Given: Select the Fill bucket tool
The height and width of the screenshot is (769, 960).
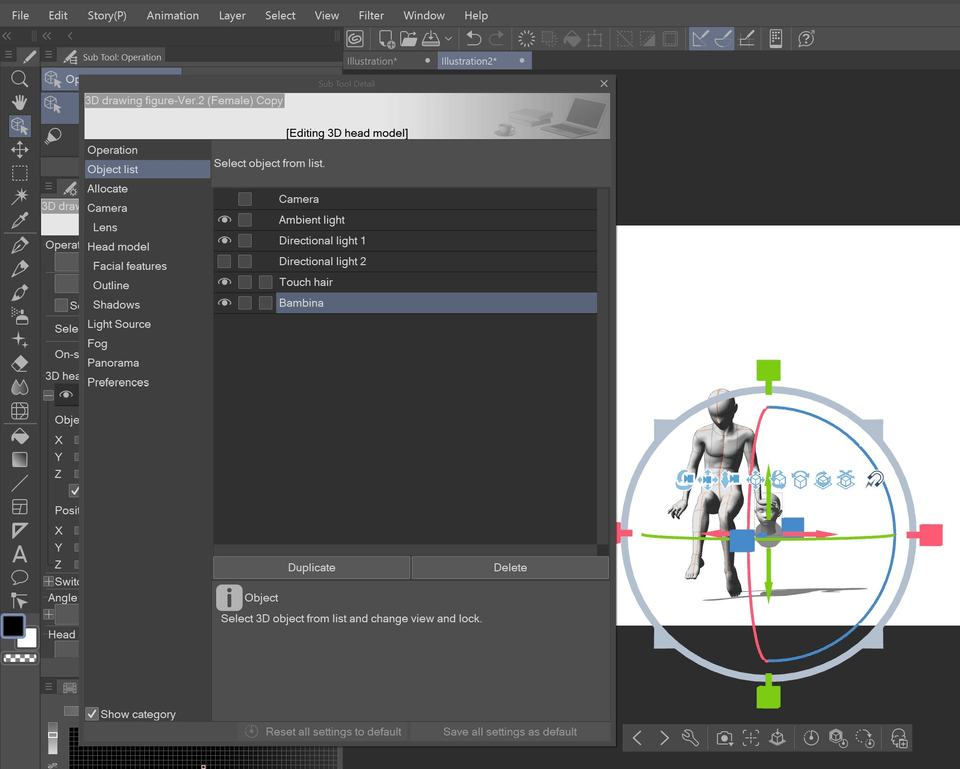Looking at the screenshot, I should (x=19, y=436).
